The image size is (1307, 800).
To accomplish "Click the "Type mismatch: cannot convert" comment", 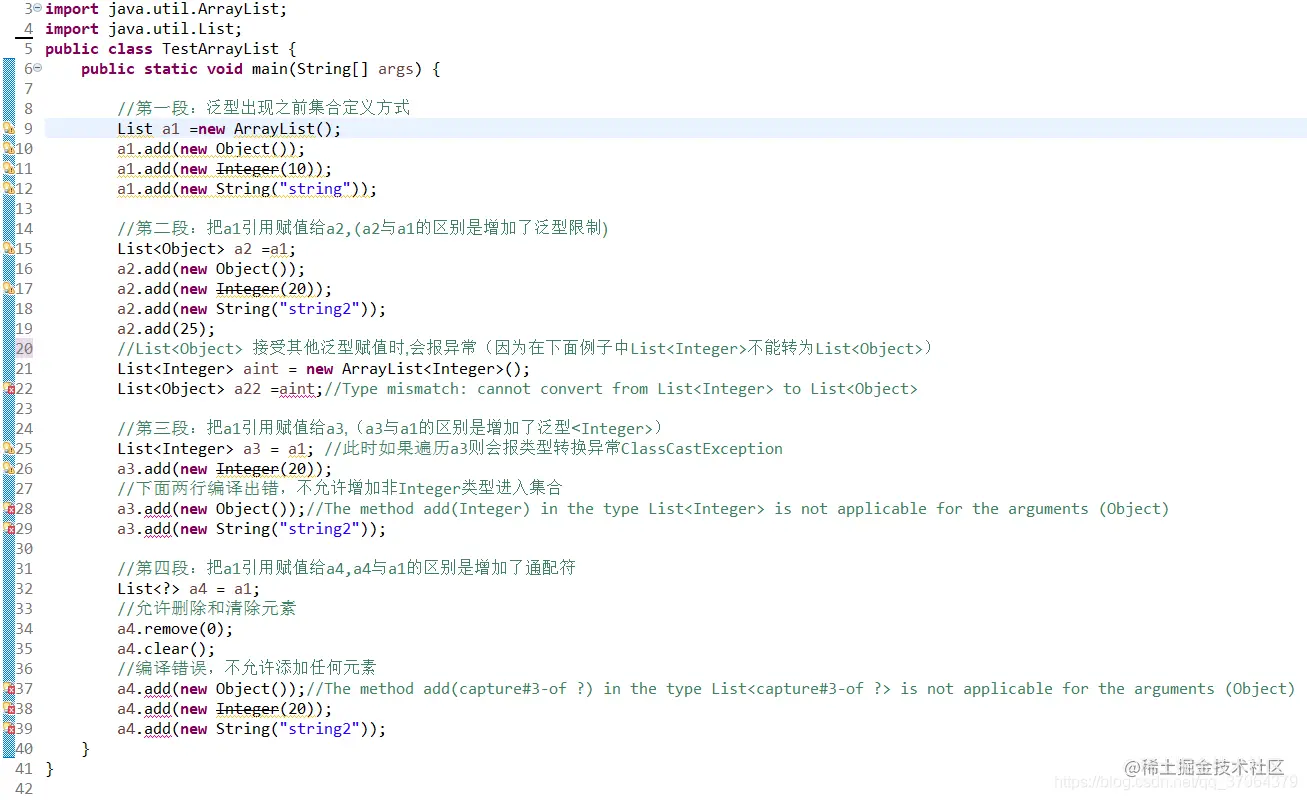I will coord(620,389).
